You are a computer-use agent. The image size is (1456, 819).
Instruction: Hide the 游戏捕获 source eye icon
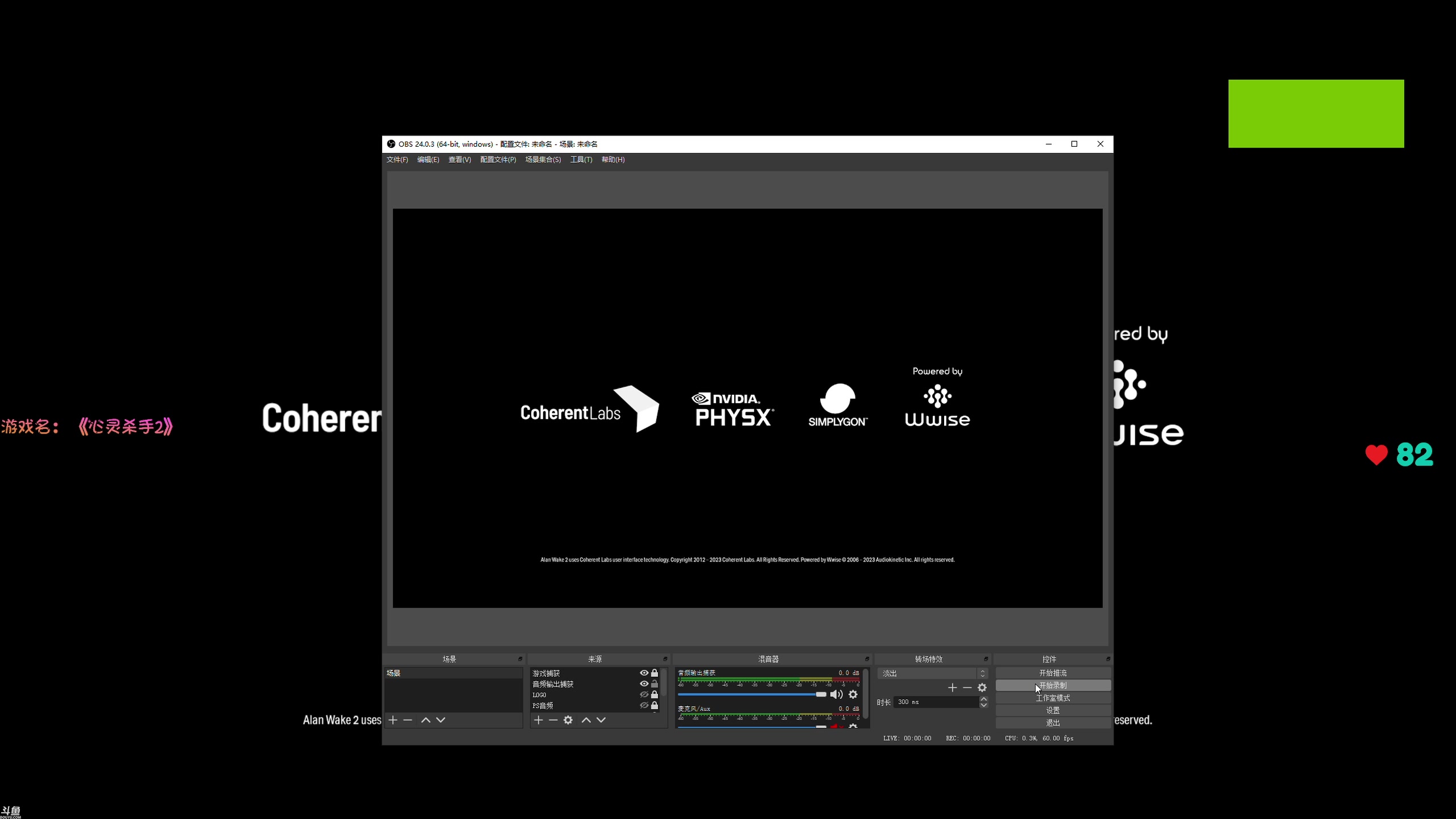pos(644,673)
